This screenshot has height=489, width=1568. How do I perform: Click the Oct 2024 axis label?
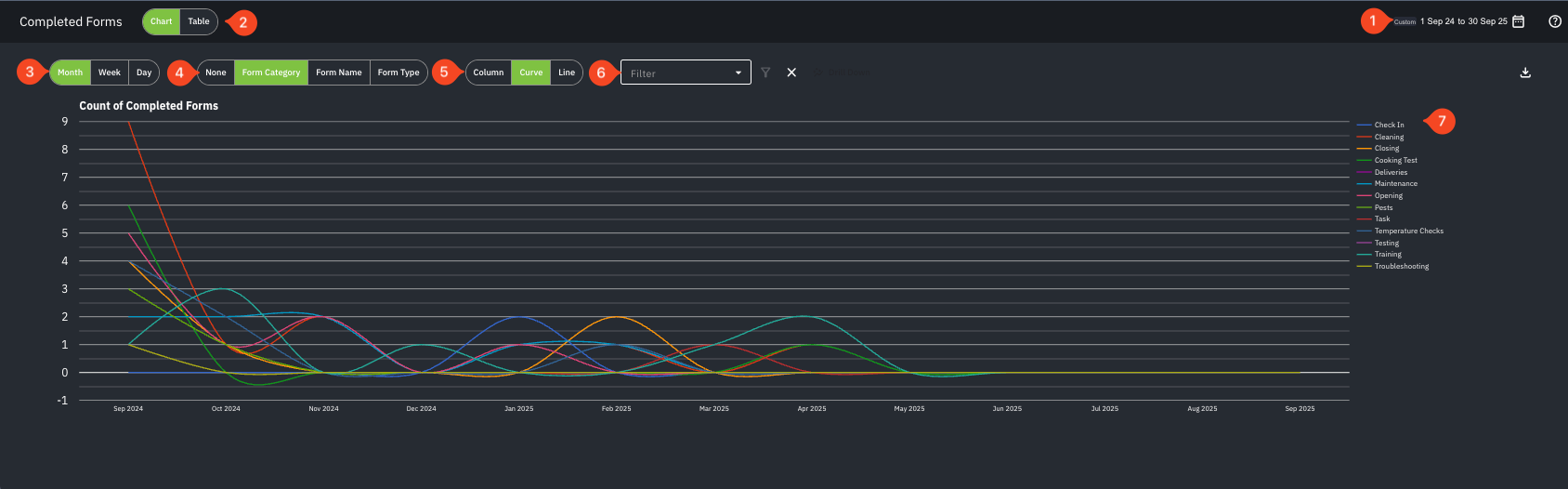point(226,408)
